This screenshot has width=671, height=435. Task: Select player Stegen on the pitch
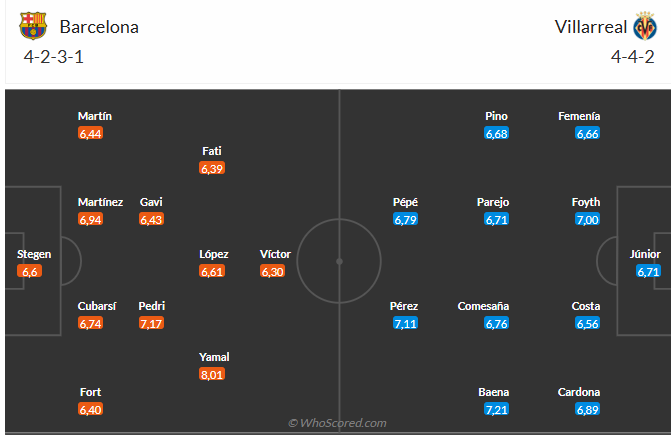coord(30,254)
